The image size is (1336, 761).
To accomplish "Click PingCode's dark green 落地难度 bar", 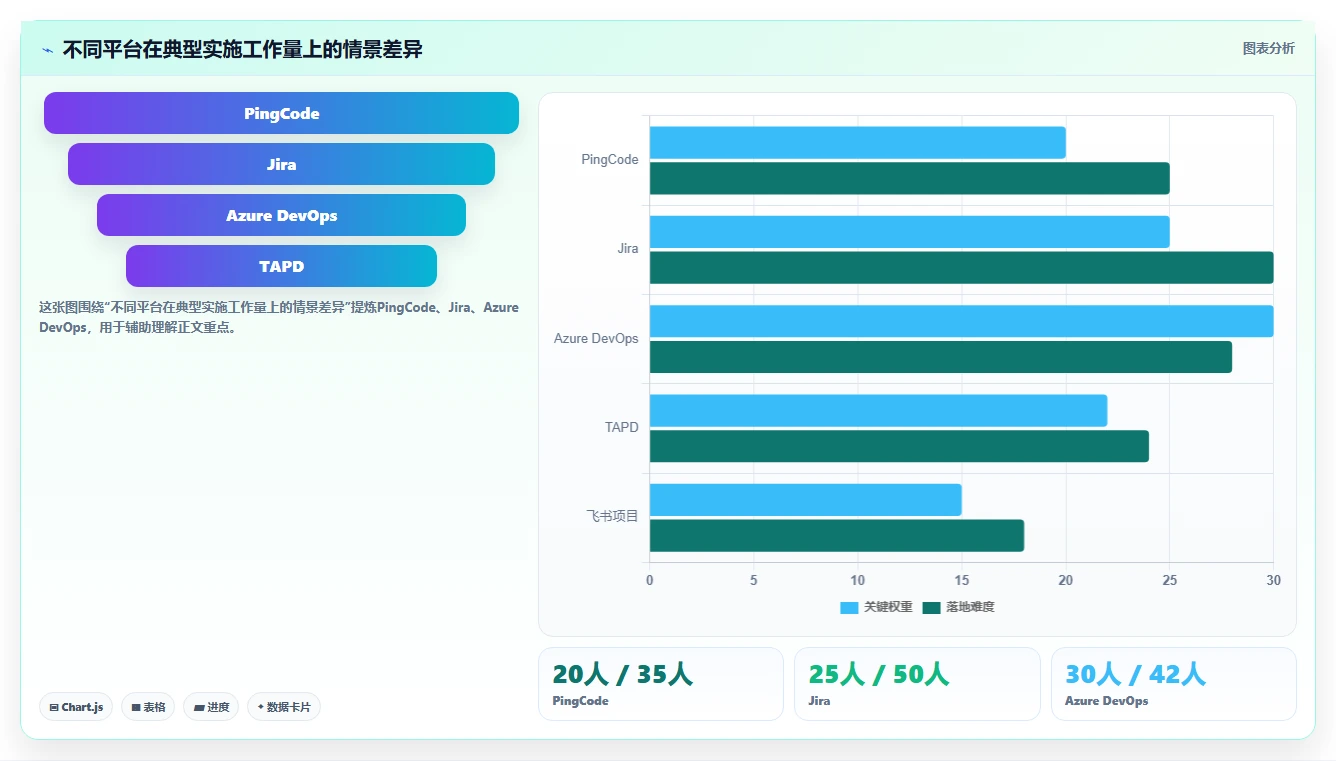I will pyautogui.click(x=909, y=178).
